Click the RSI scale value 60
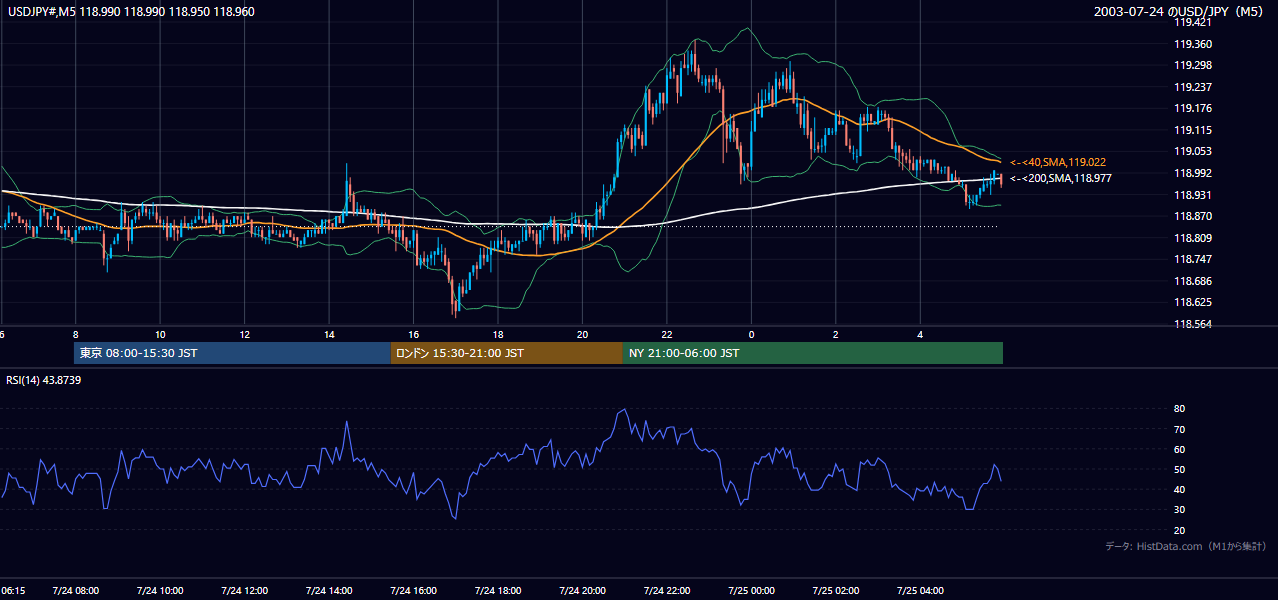This screenshot has width=1278, height=600. click(x=1180, y=449)
